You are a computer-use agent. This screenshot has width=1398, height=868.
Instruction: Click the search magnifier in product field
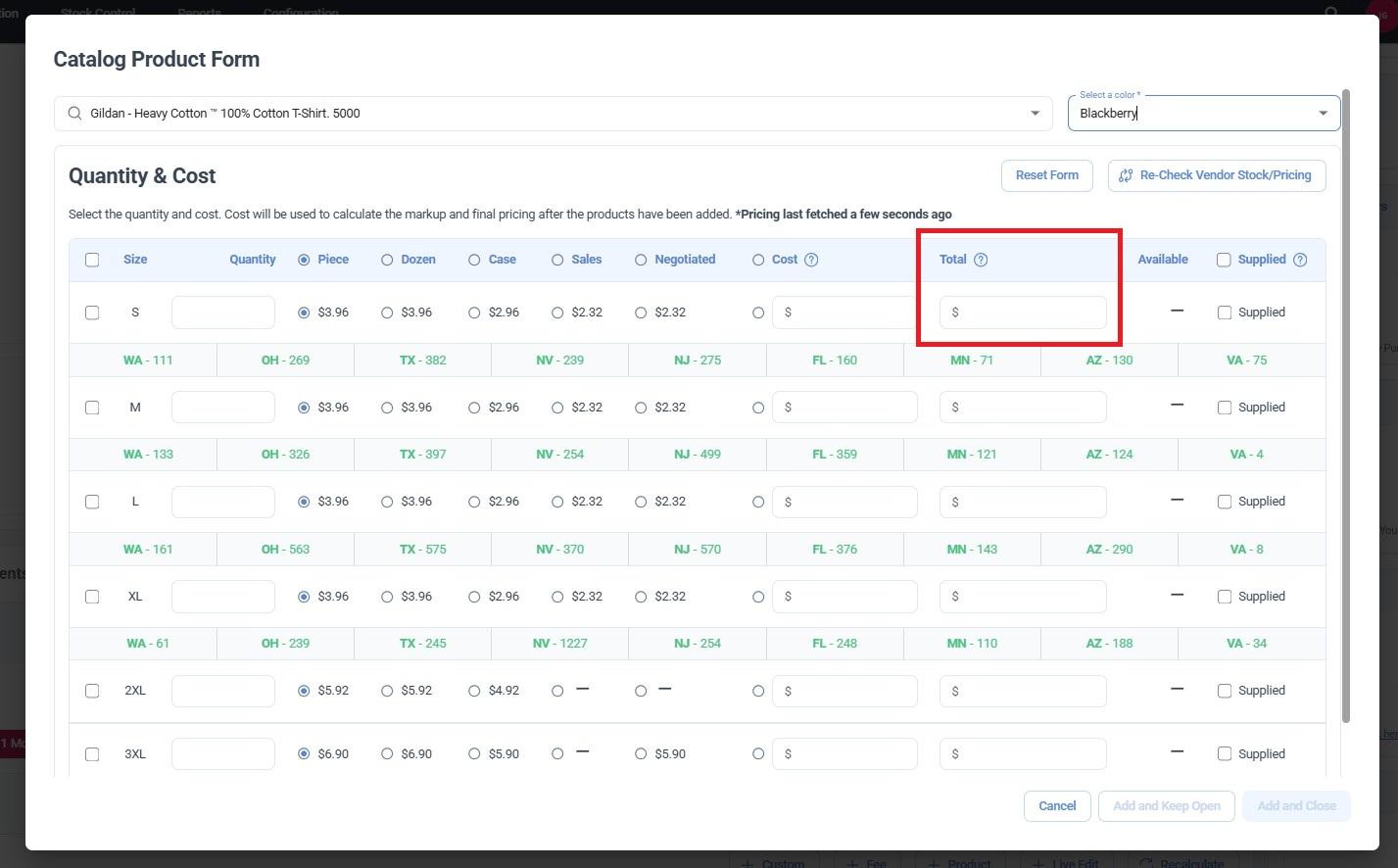[x=74, y=114]
